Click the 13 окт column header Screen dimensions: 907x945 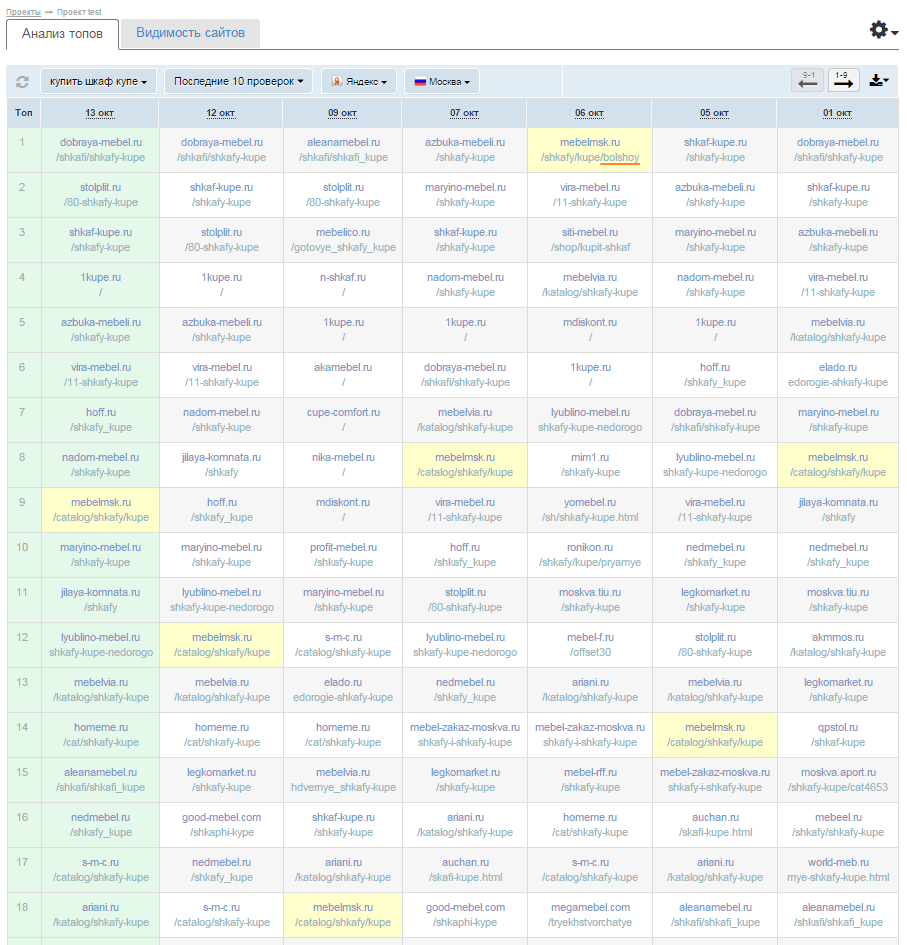[99, 113]
